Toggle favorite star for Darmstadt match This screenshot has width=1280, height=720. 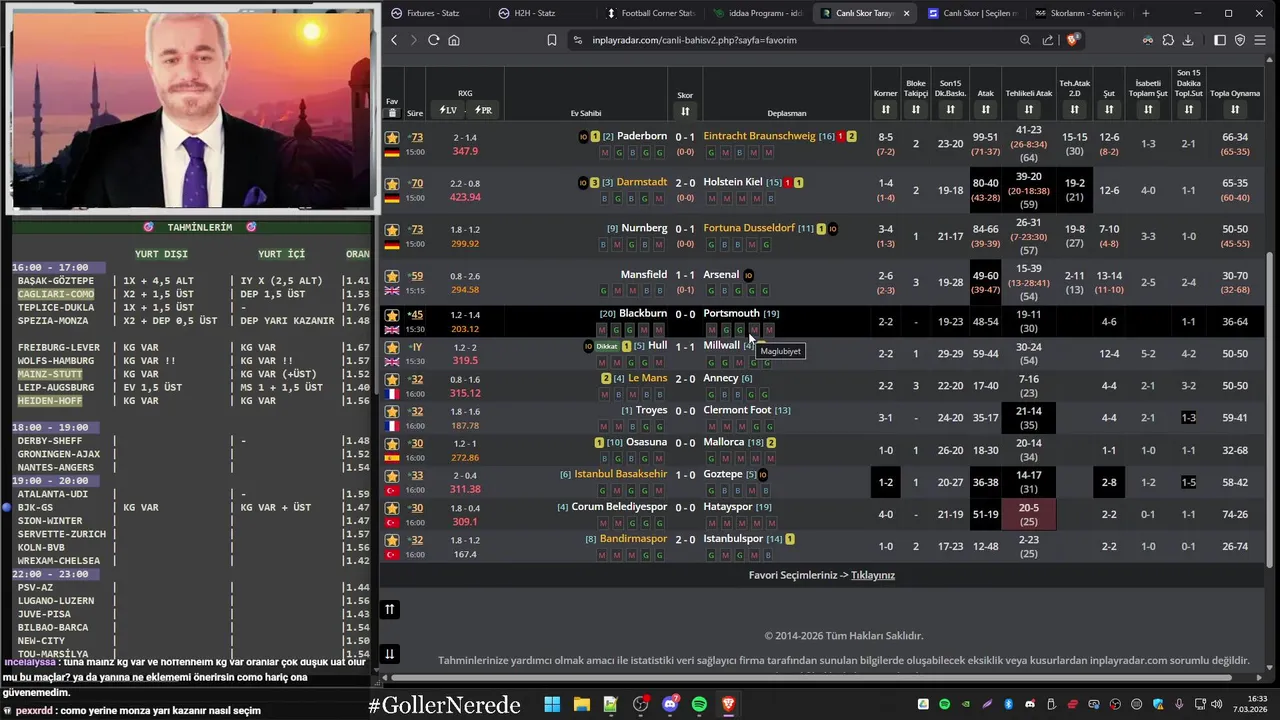pos(392,184)
